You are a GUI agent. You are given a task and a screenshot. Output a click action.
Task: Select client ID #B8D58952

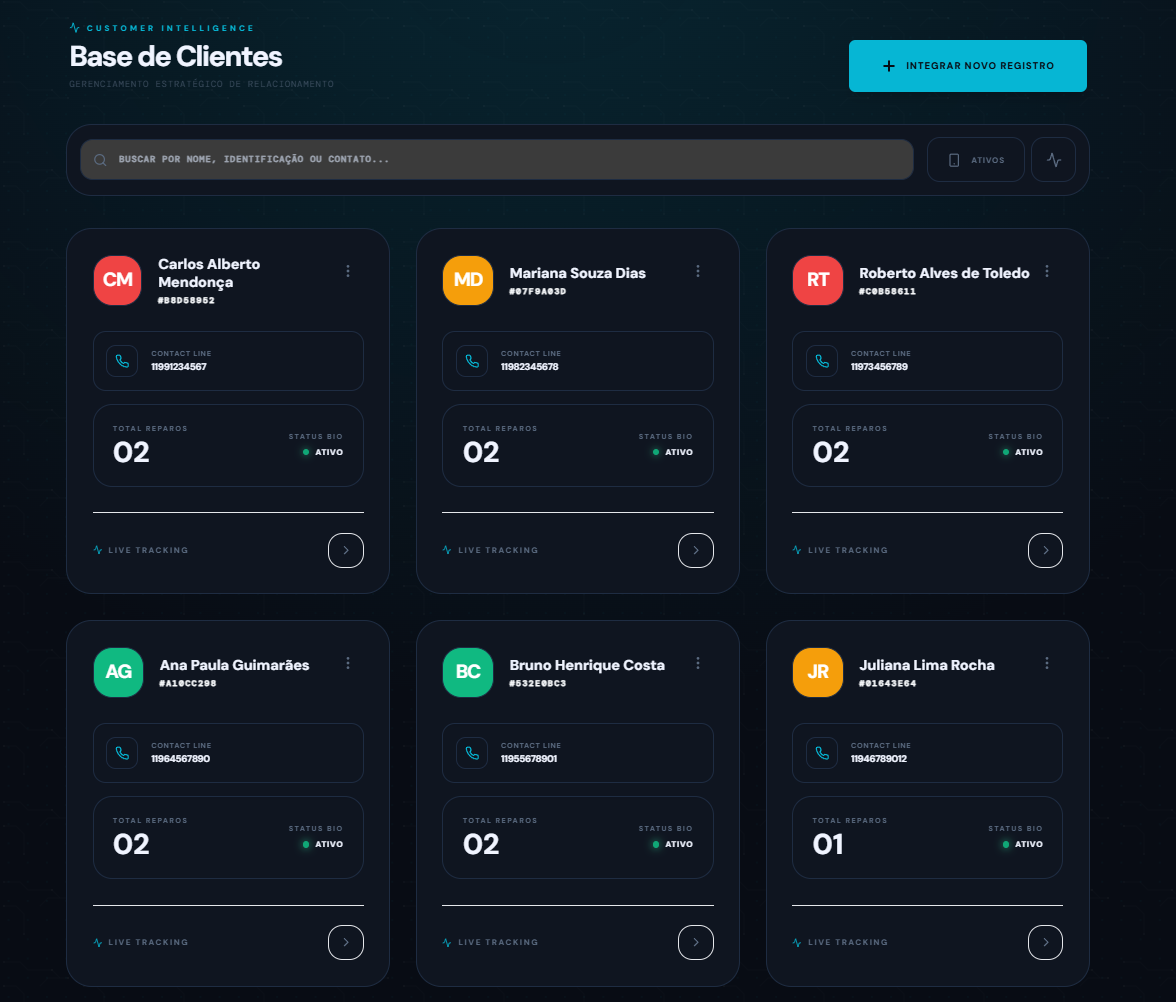[186, 301]
